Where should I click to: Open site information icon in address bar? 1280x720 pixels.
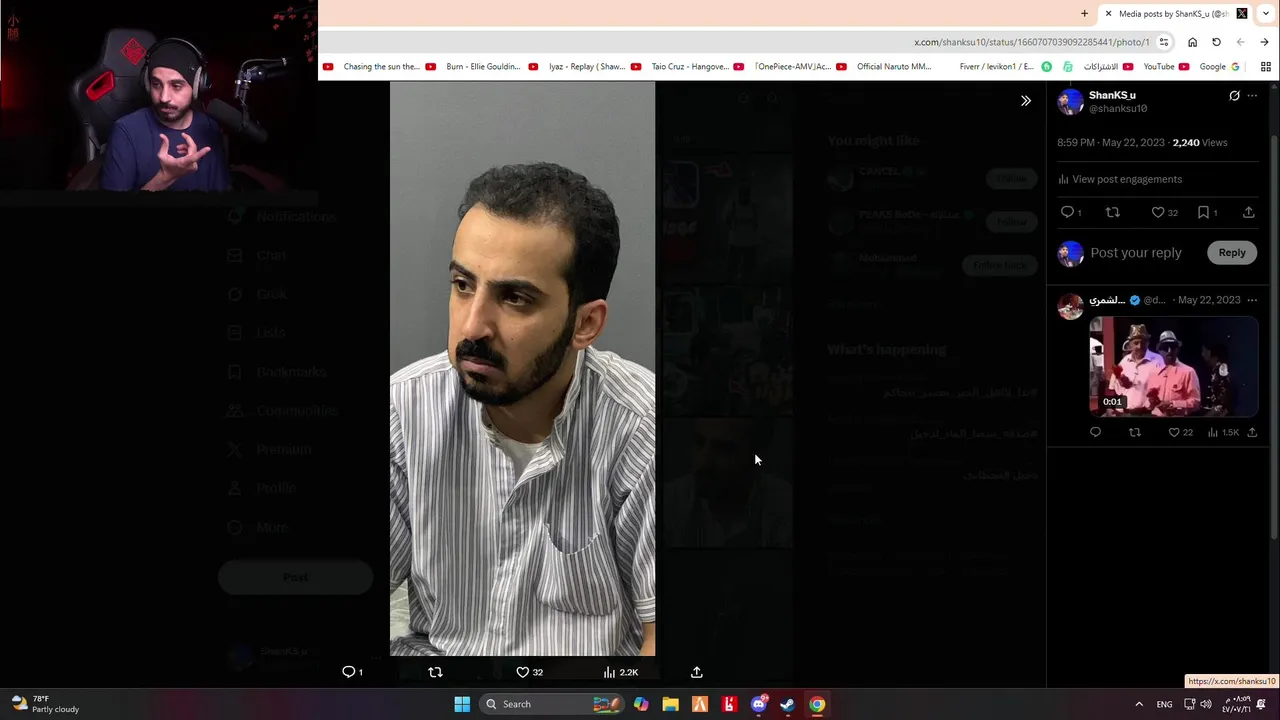(1164, 42)
